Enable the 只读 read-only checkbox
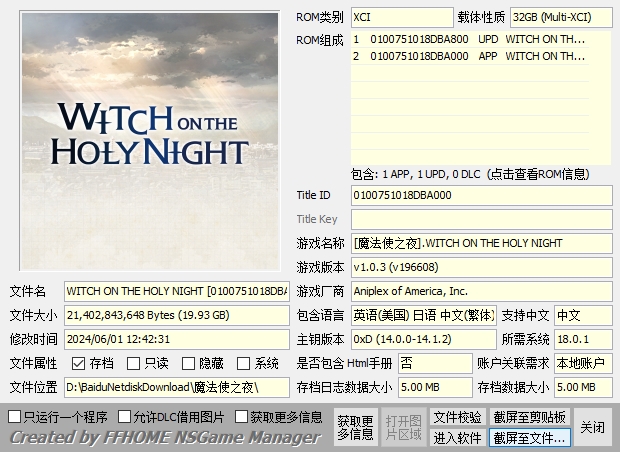This screenshot has height=452, width=620. [x=134, y=363]
